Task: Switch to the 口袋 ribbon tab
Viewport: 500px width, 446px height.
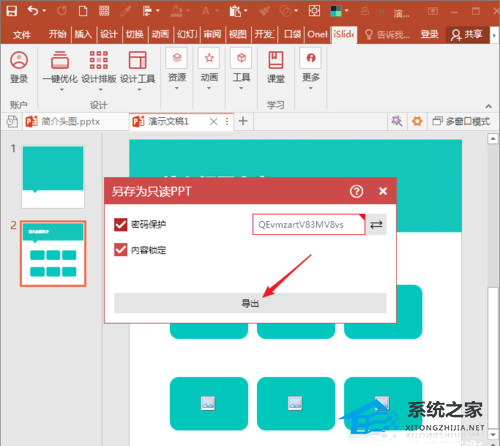Action: click(x=293, y=34)
